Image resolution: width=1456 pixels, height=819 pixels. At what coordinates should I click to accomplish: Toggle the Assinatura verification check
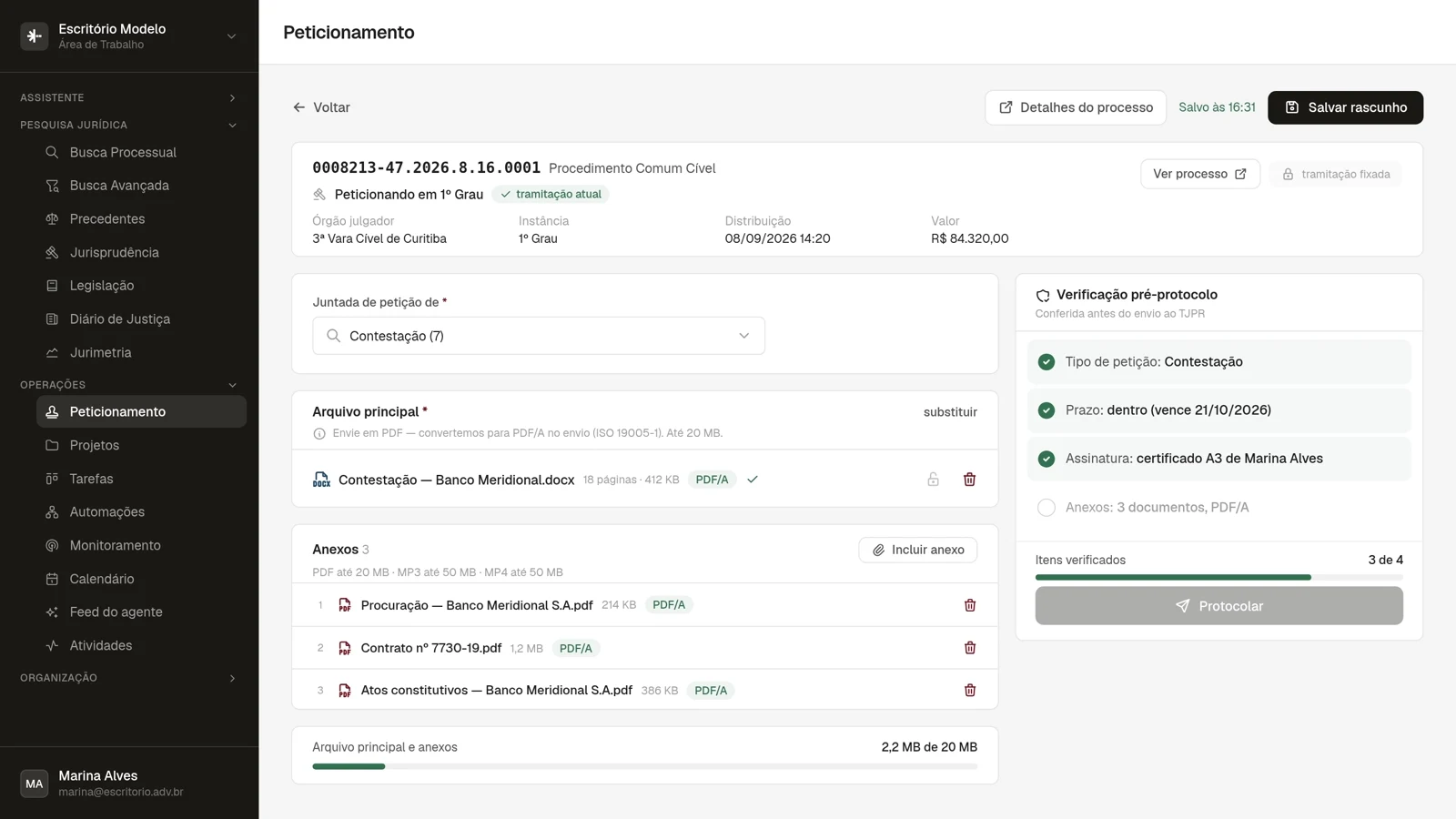click(x=1046, y=459)
